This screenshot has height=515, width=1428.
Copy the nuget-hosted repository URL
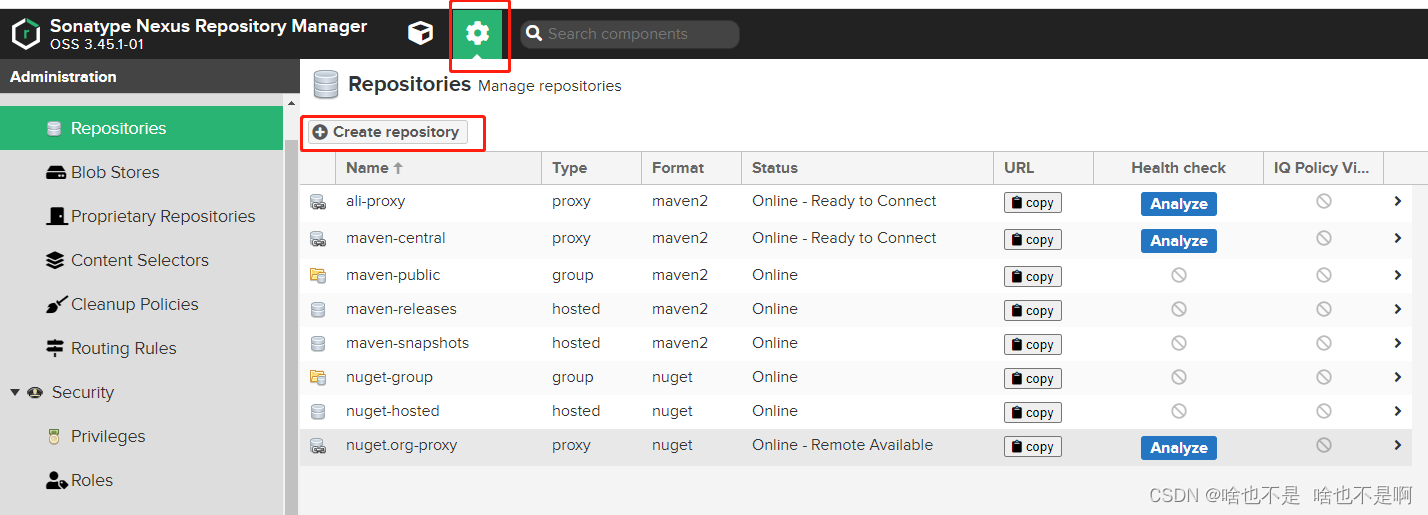[x=1032, y=413]
